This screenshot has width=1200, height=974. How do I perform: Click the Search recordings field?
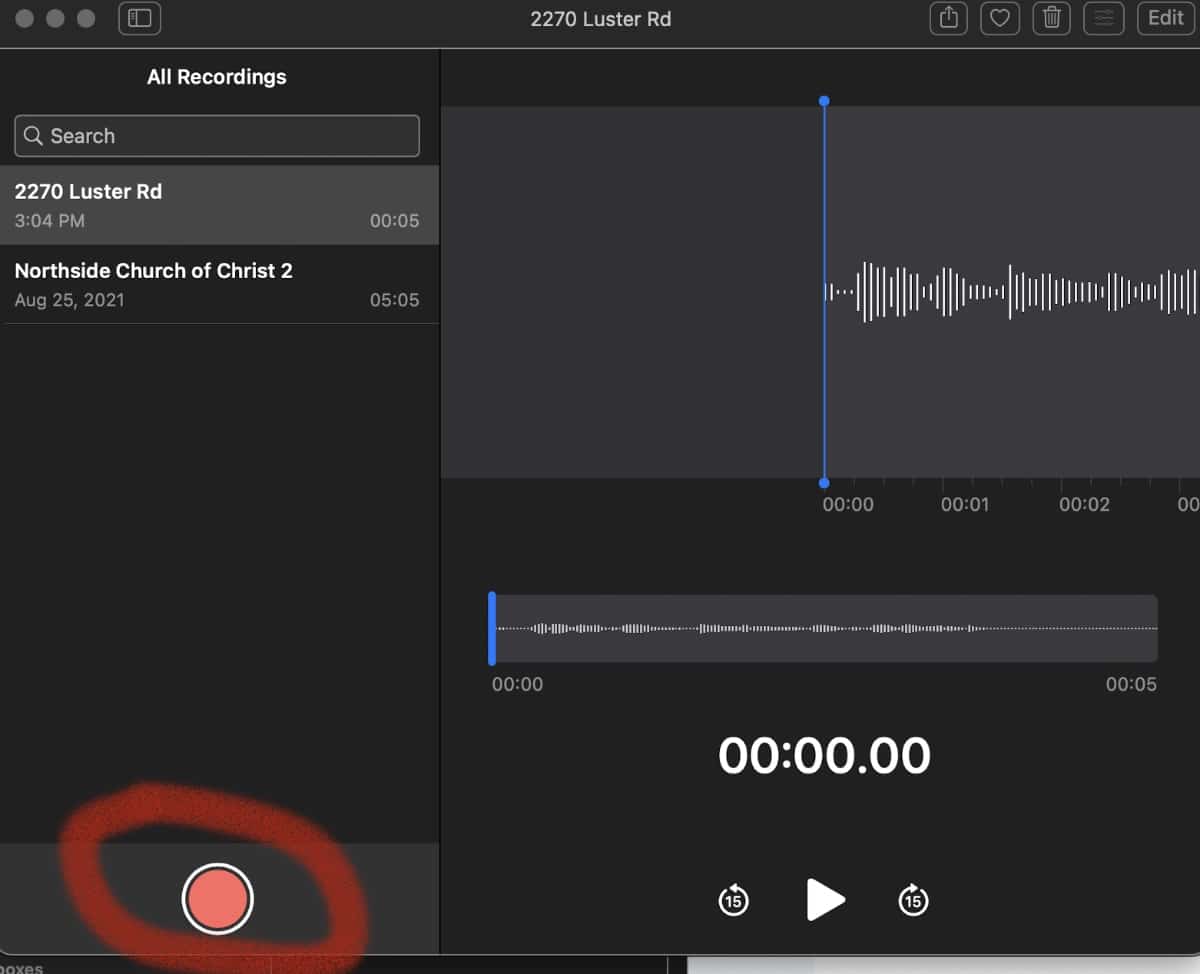click(x=217, y=136)
